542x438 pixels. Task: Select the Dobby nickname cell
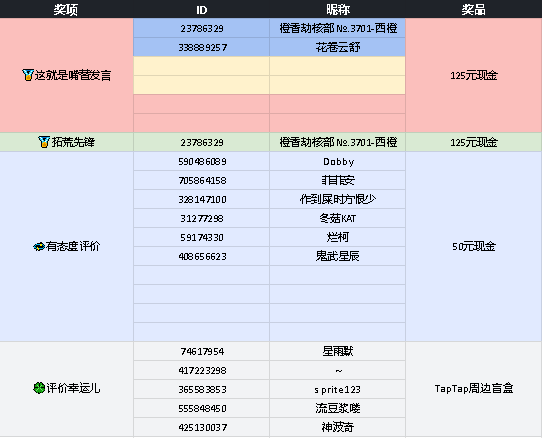click(x=337, y=161)
